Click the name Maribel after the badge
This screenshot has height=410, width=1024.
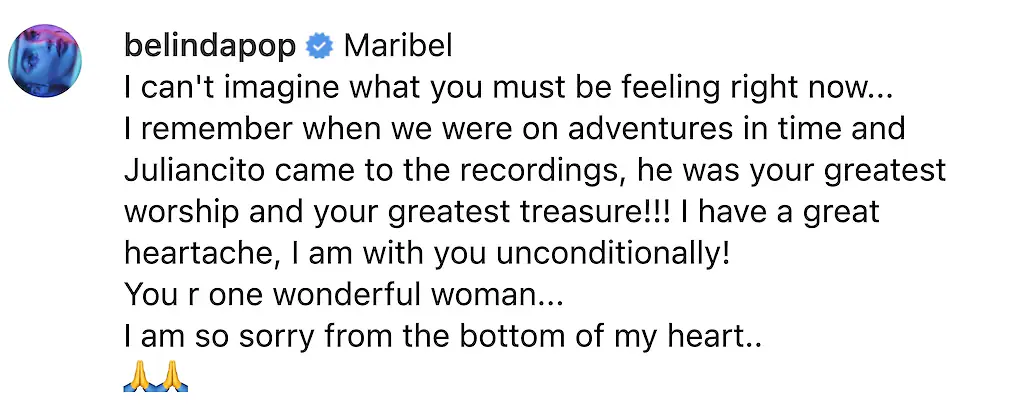point(398,46)
